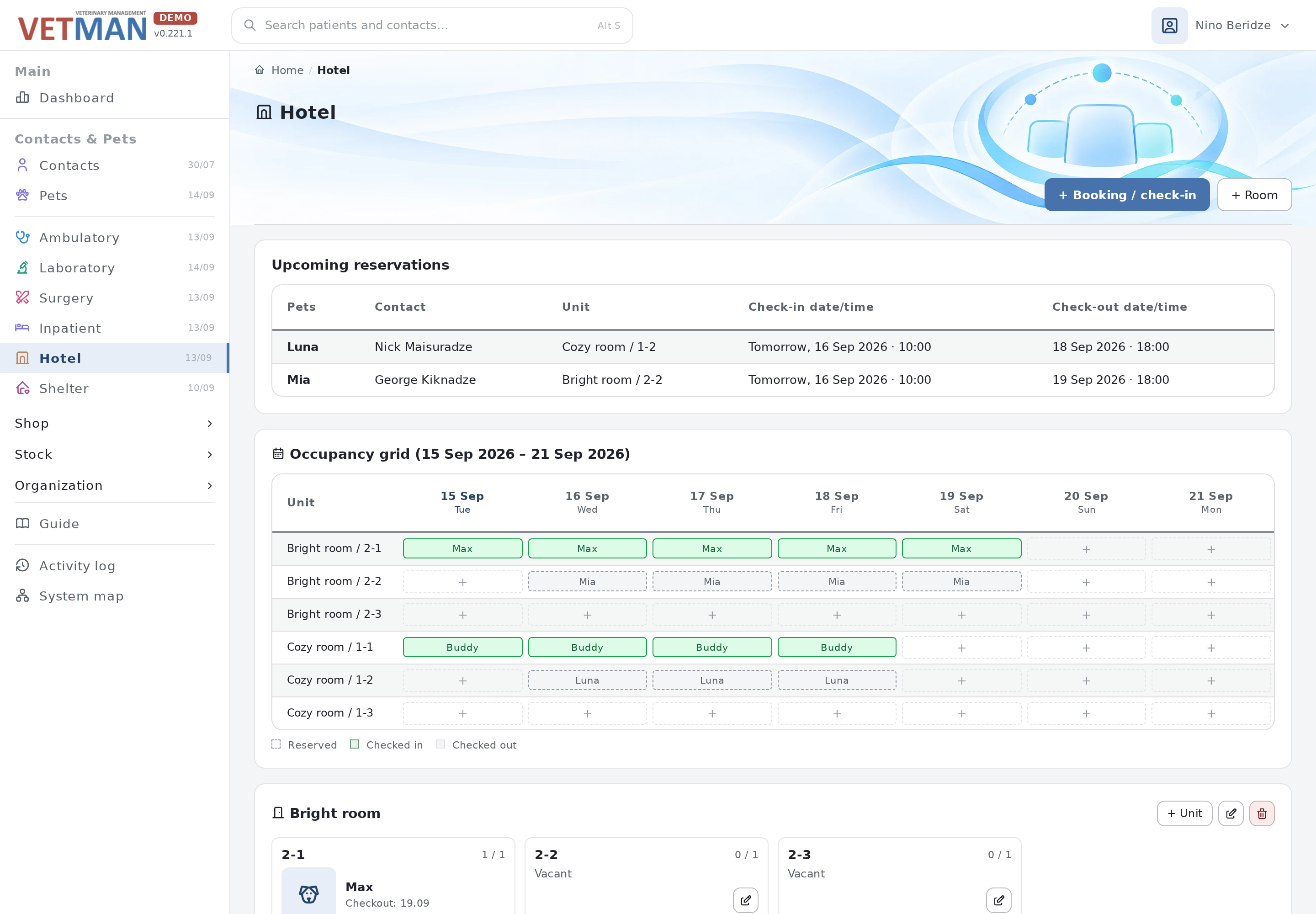Go to the Ambulatory section
Screen dimensions: 1316x914
click(x=115, y=237)
